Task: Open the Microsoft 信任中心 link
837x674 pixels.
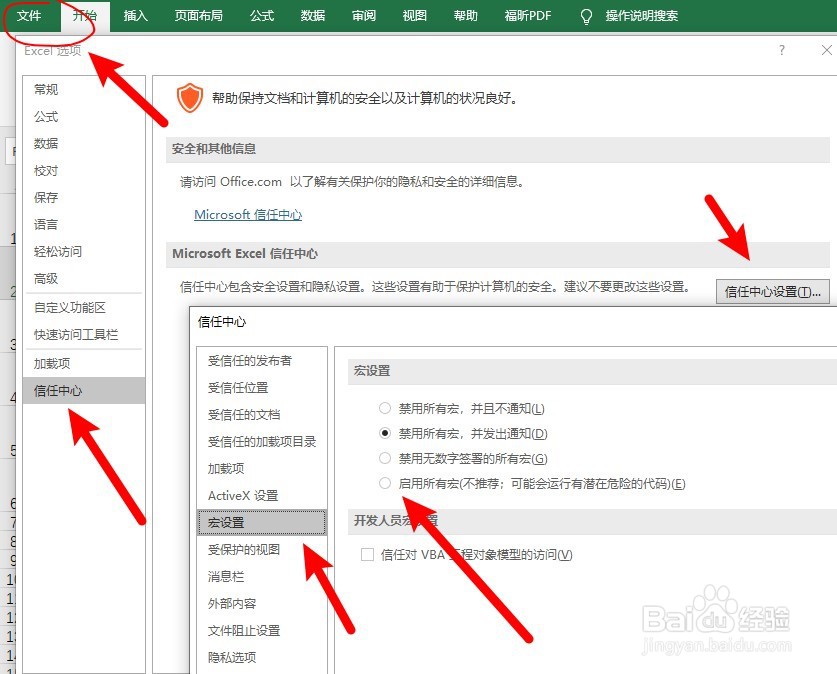Action: (248, 215)
